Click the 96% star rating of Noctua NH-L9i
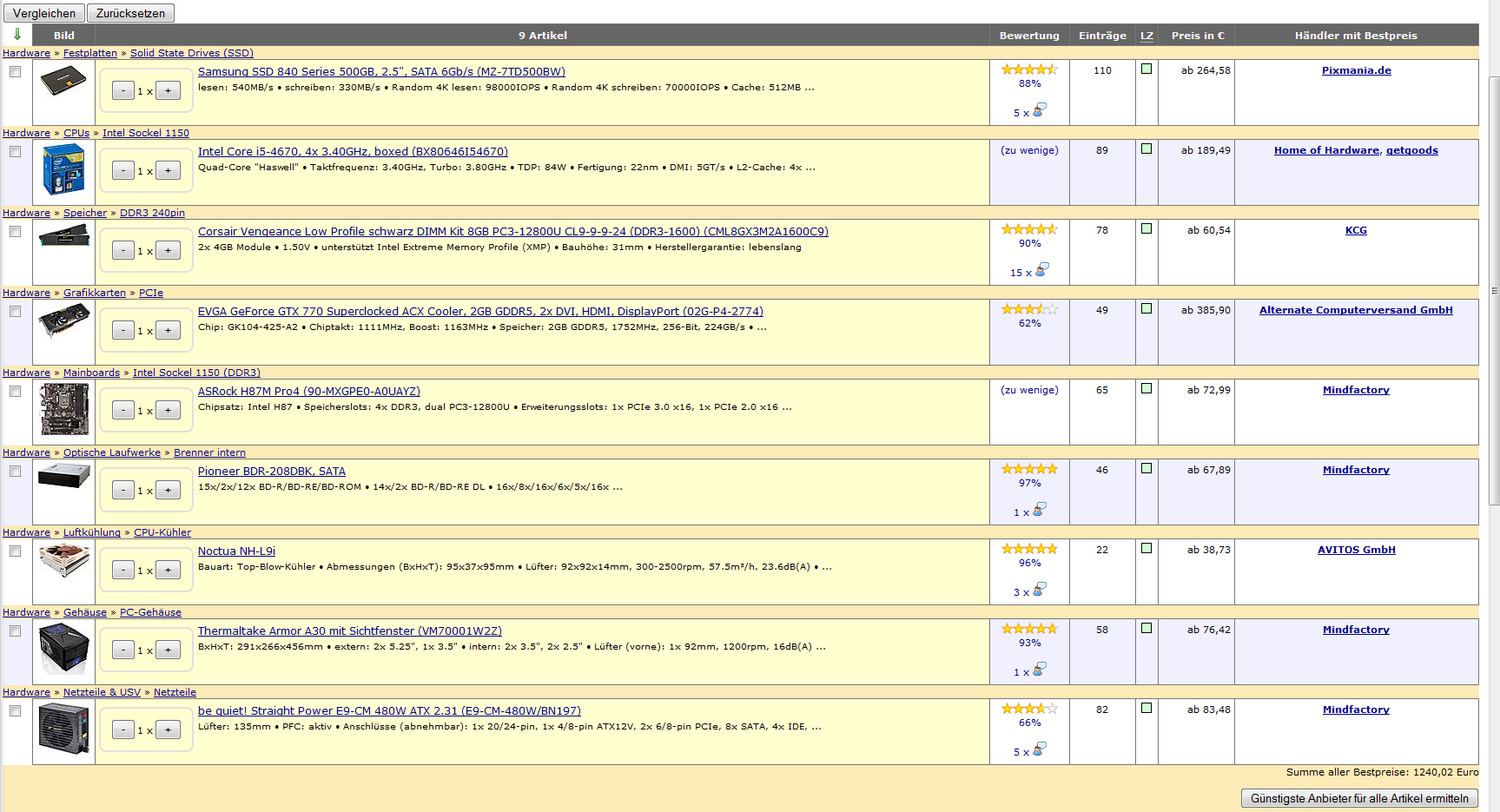This screenshot has width=1500, height=812. point(1029,549)
